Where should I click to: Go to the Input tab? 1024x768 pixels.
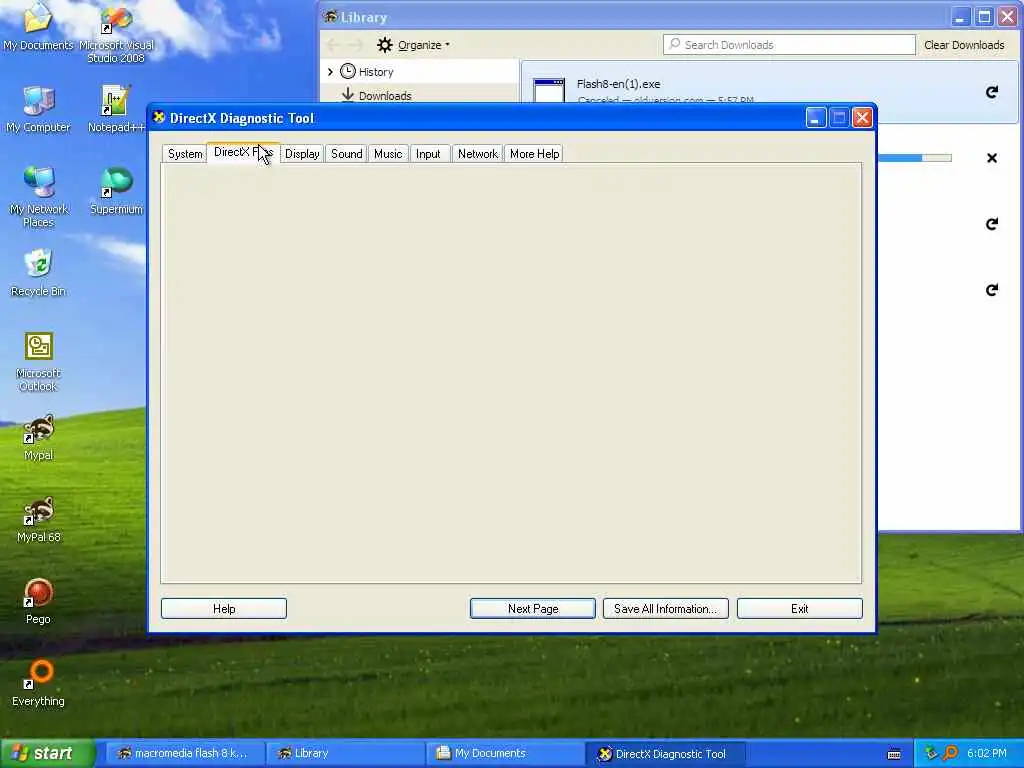(428, 154)
